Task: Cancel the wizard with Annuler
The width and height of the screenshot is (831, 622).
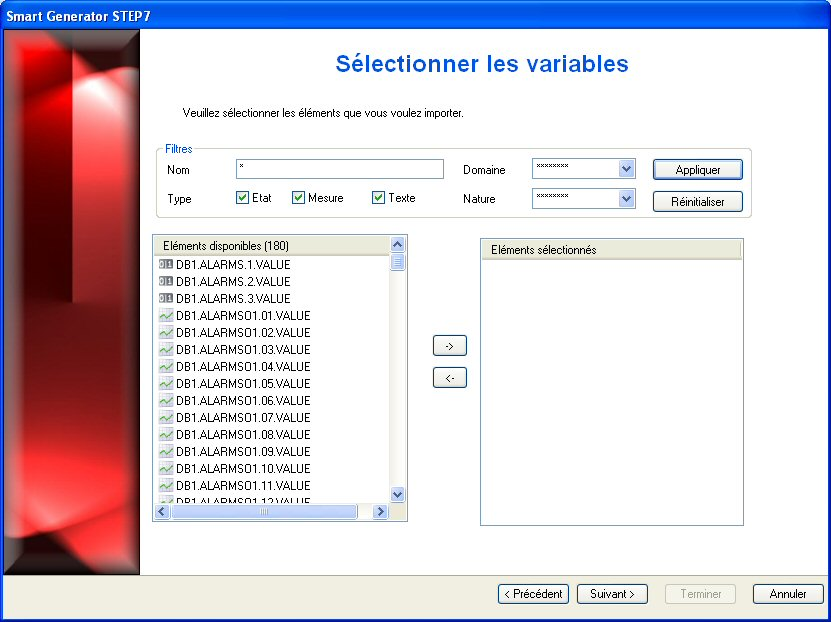Action: pos(788,594)
